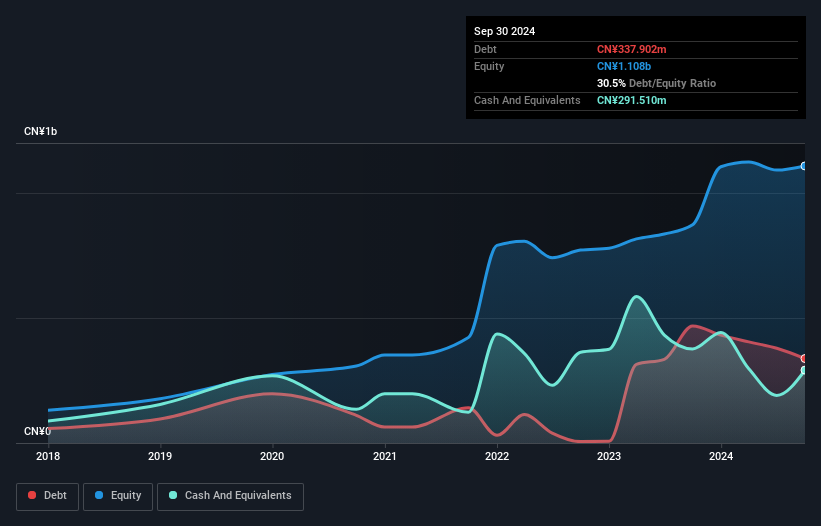The height and width of the screenshot is (526, 821).
Task: Click the teal Cash endpoint marker on chart
Action: click(804, 370)
